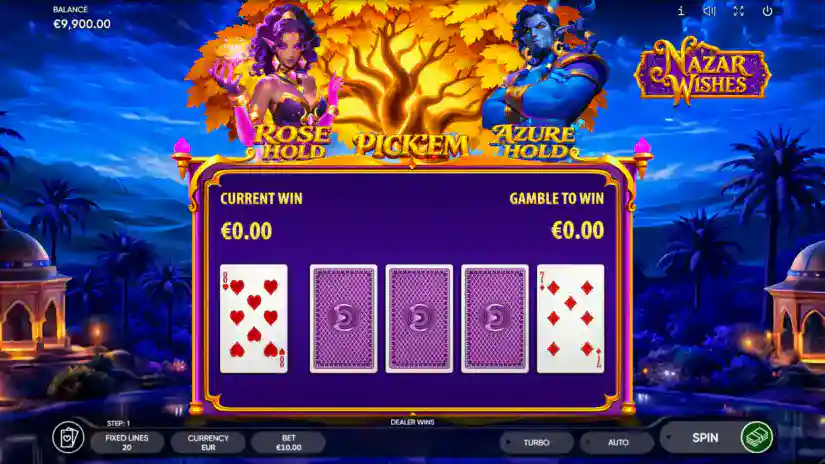Select the Rose Hold feature
This screenshot has width=825, height=464.
point(291,143)
